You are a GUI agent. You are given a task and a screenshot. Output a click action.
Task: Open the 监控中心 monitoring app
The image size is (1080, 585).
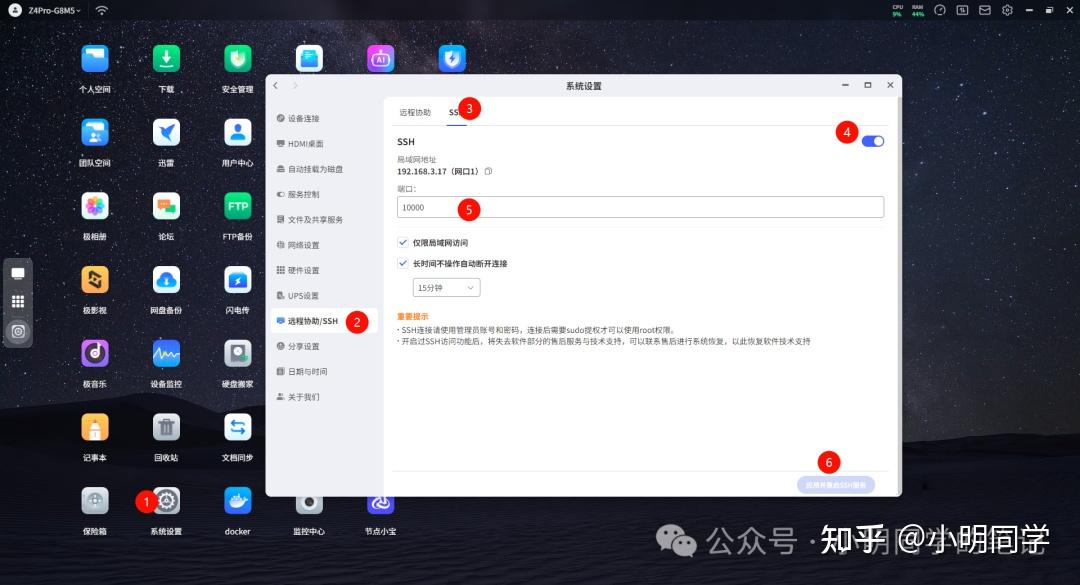pyautogui.click(x=309, y=505)
